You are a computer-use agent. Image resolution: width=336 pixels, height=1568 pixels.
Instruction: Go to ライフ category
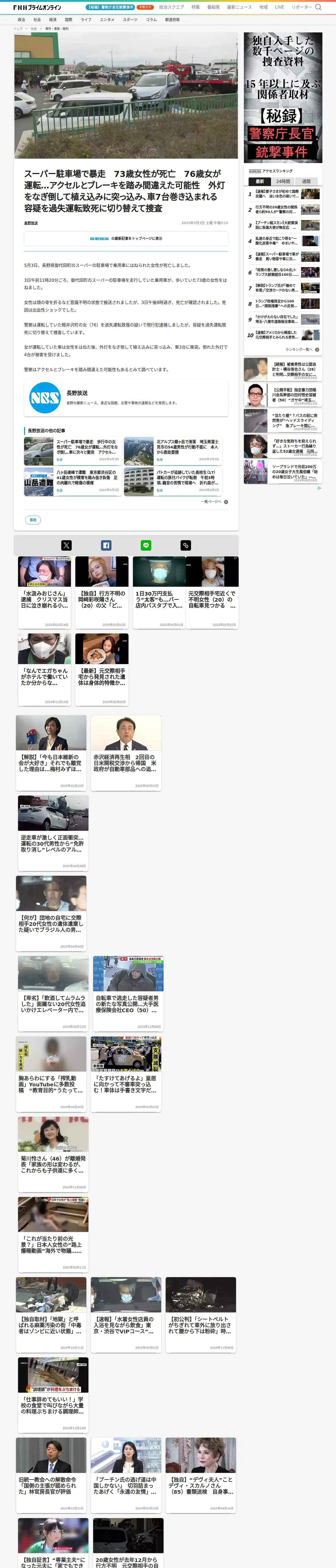[x=86, y=20]
